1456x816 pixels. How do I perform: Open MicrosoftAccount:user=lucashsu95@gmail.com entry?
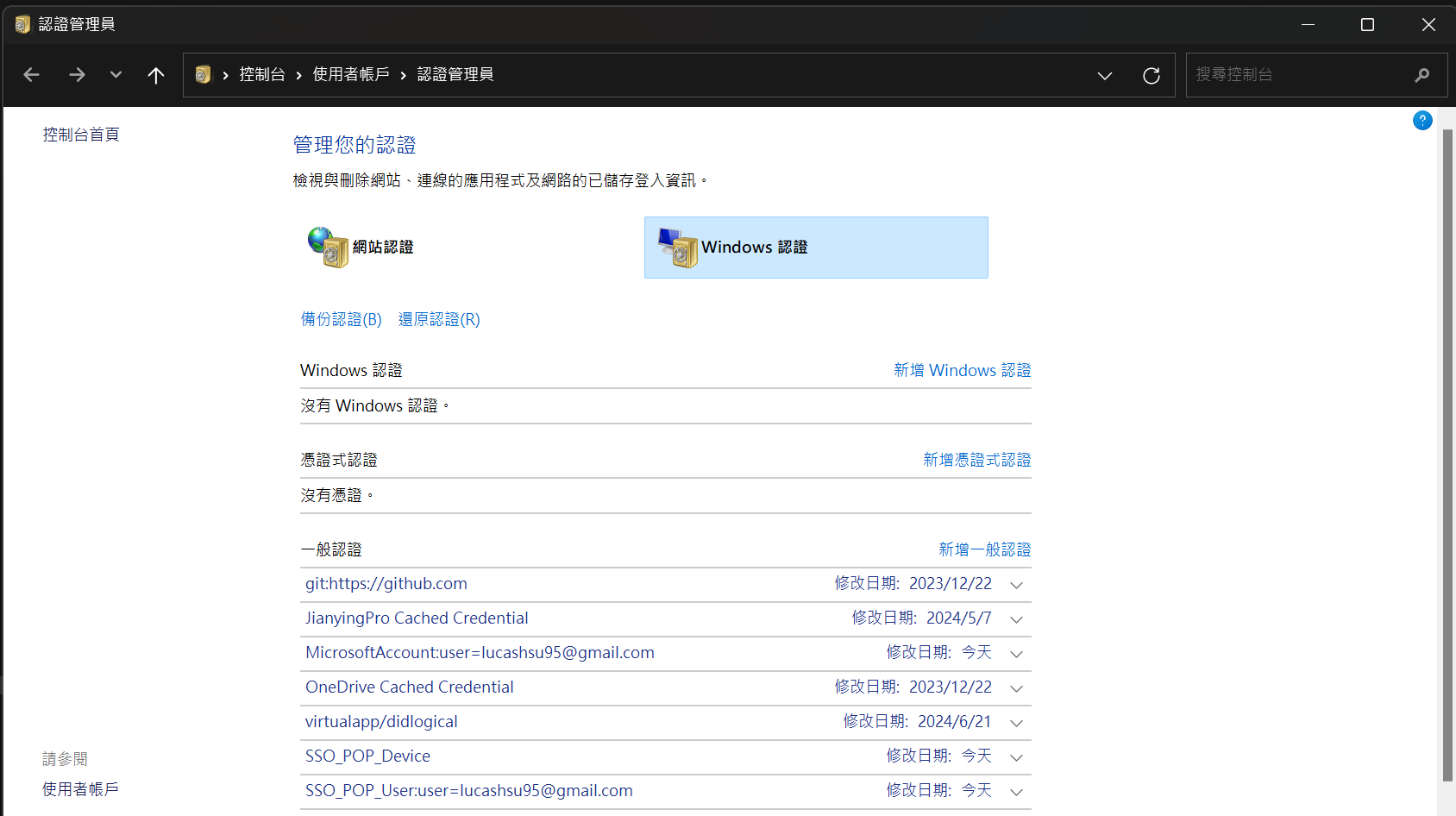[480, 653]
